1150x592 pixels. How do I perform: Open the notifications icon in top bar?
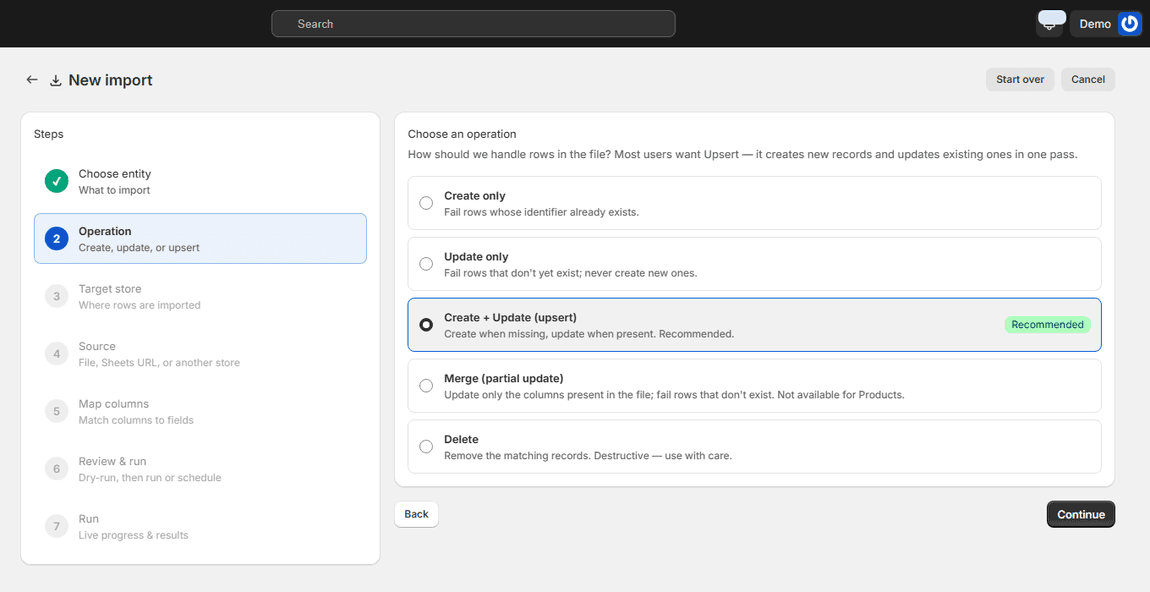1050,23
